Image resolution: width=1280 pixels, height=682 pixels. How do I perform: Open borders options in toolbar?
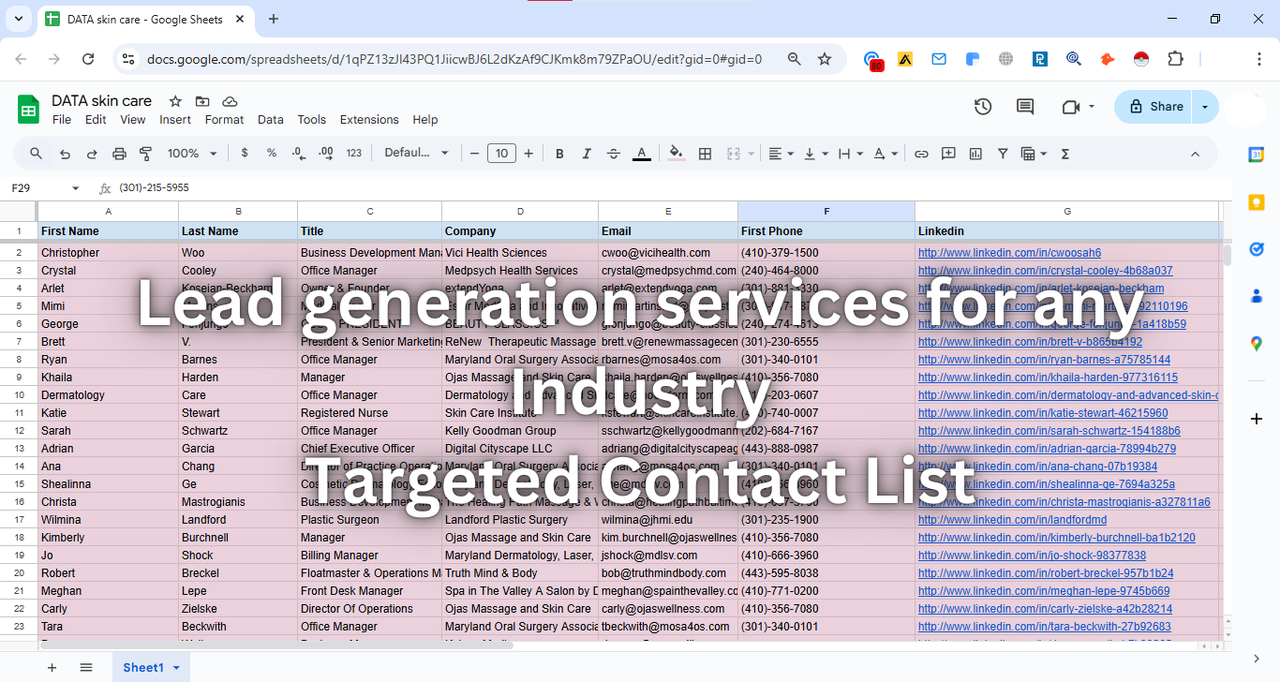(x=705, y=154)
